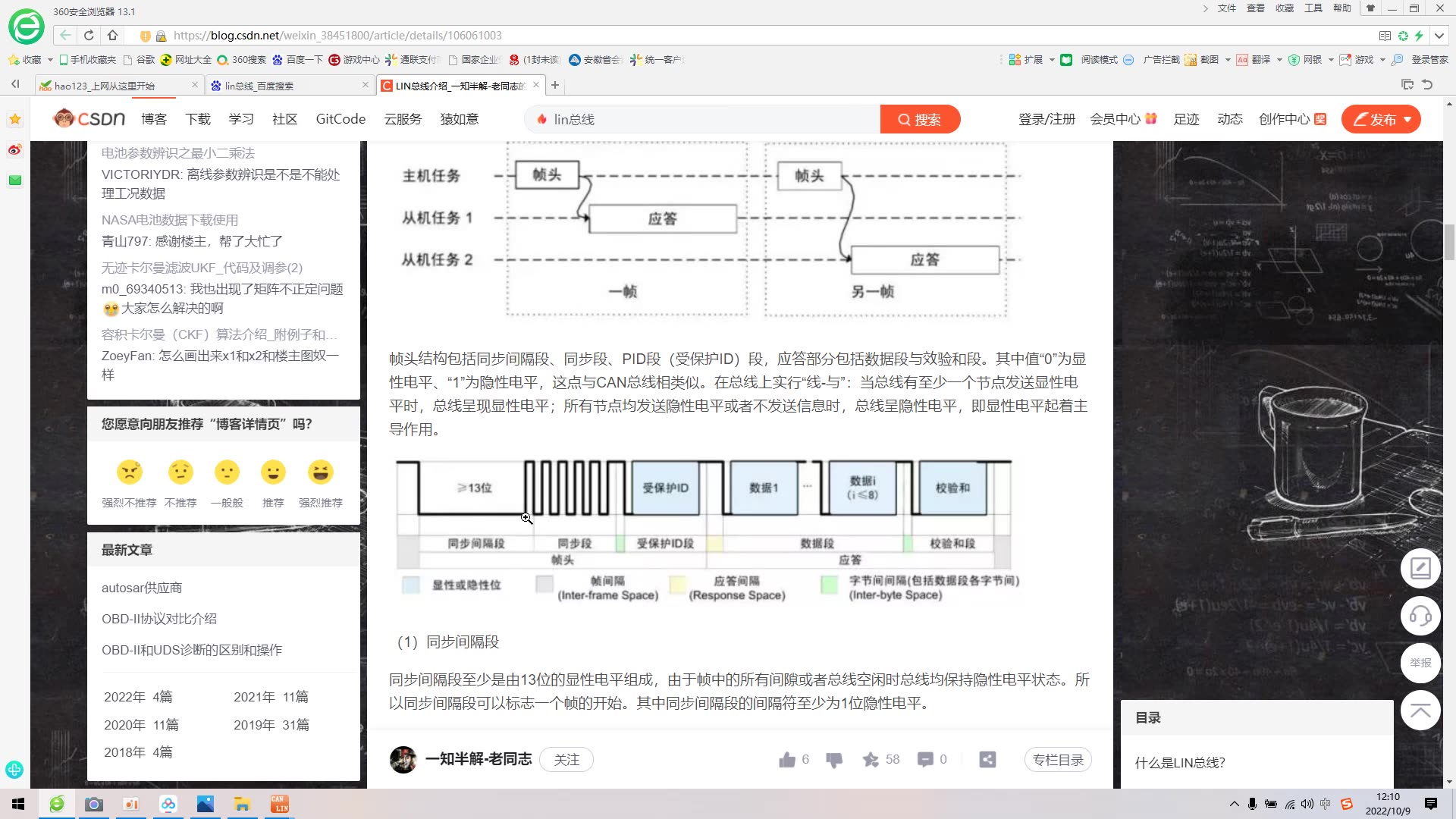Click the 博客 menu item in navbar
This screenshot has width=1456, height=819.
coord(153,119)
